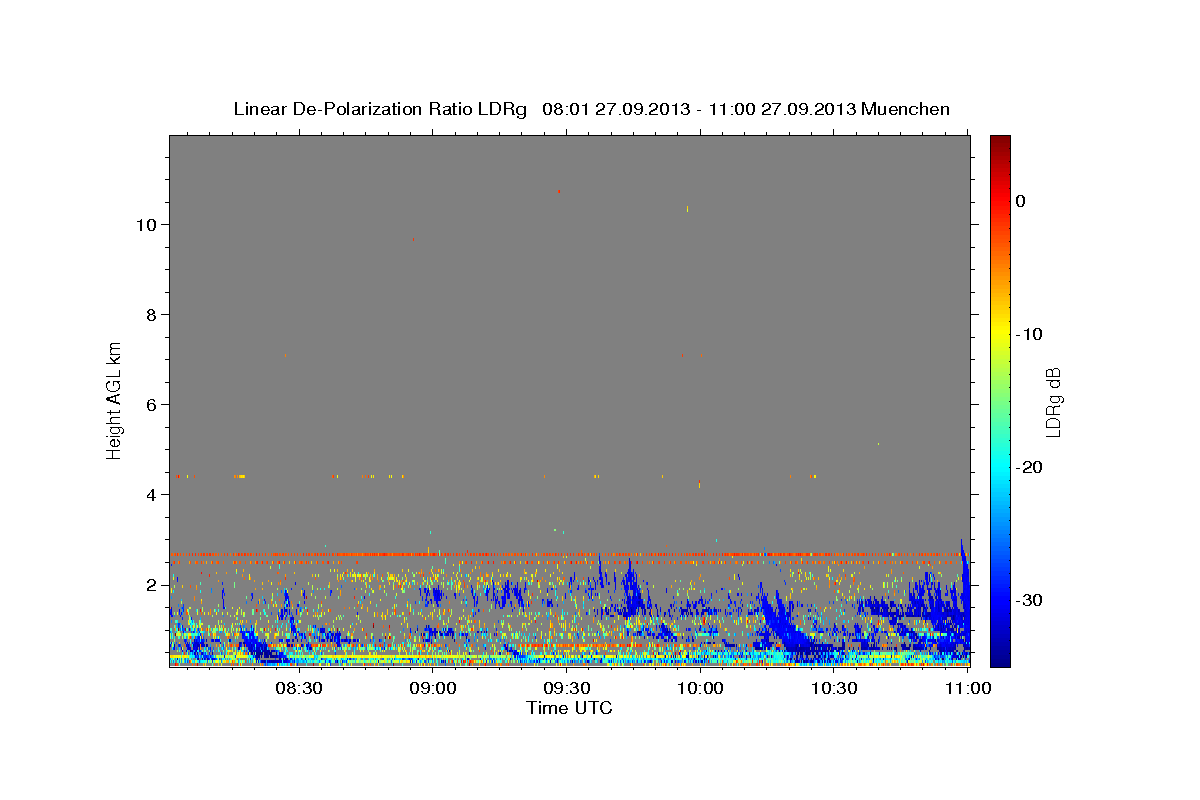Click the 11:00 time tick label
This screenshot has height=800, width=1200.
(966, 688)
